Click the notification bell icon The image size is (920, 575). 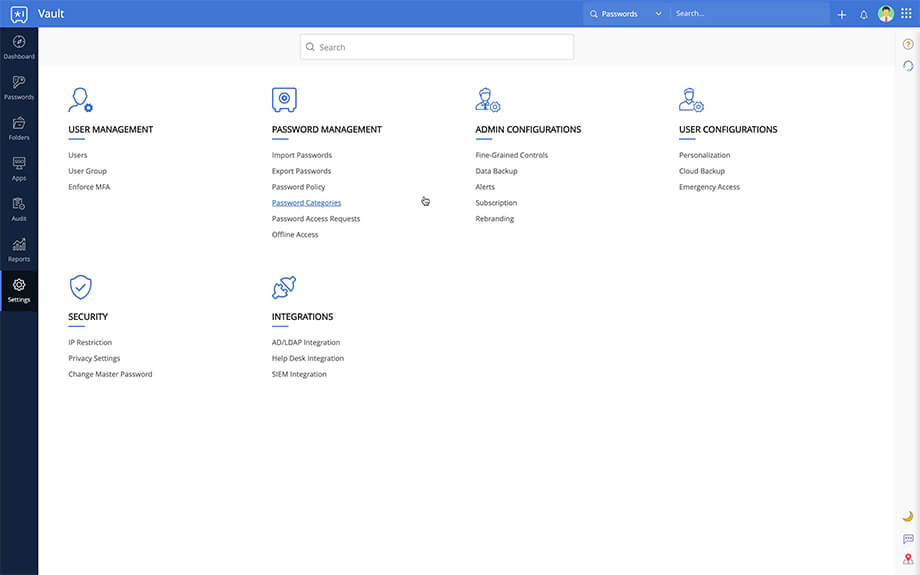pos(864,14)
